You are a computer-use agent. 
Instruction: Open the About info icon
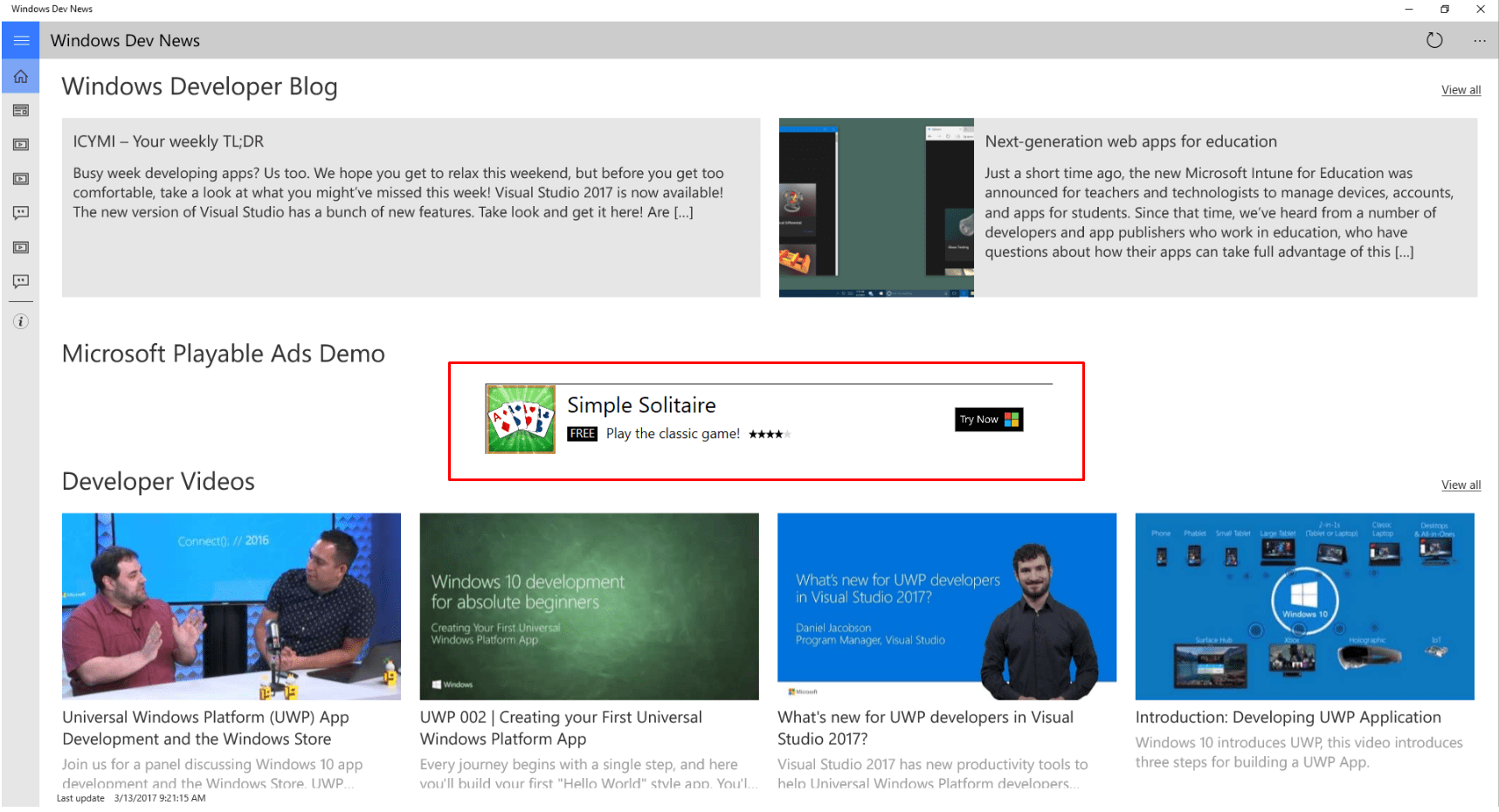[21, 321]
